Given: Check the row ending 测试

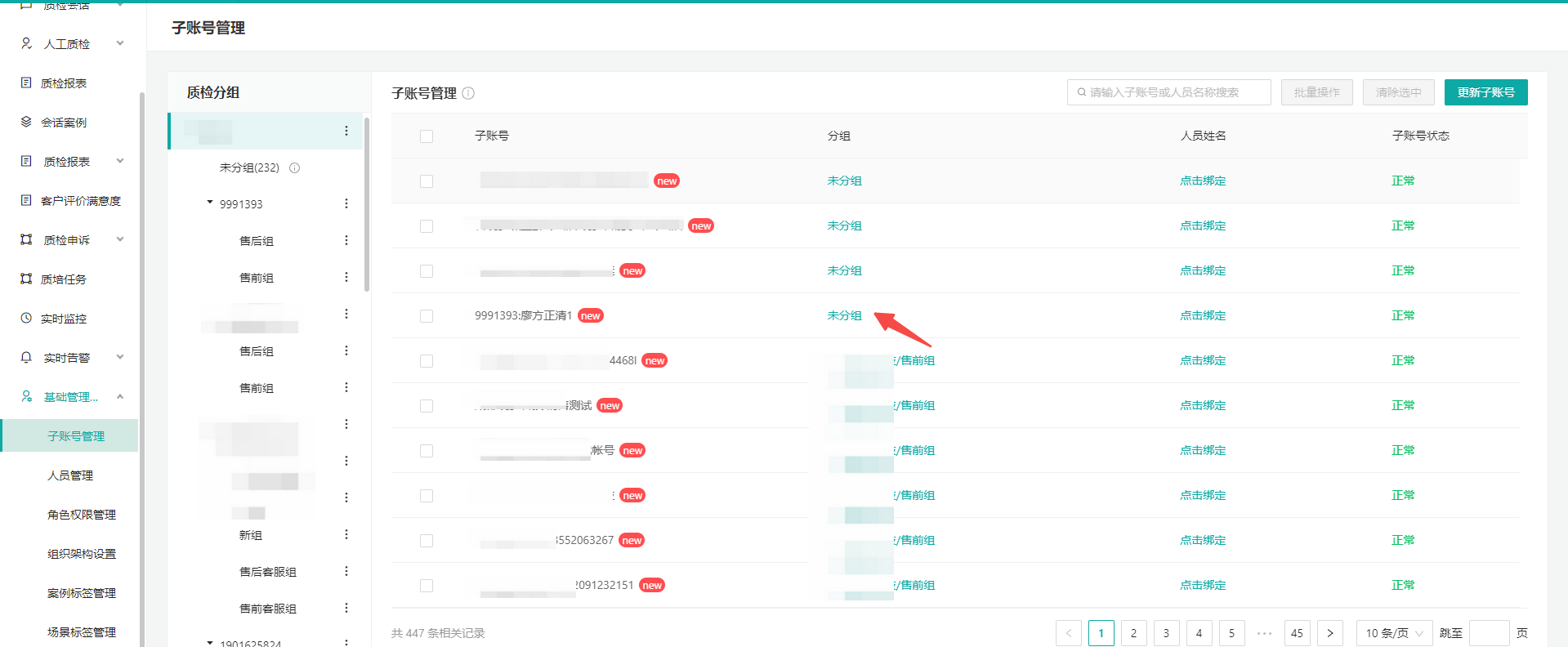Looking at the screenshot, I should (x=427, y=406).
